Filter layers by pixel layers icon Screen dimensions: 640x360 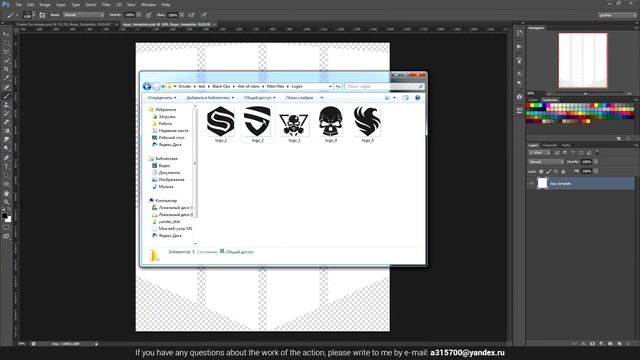tap(557, 153)
